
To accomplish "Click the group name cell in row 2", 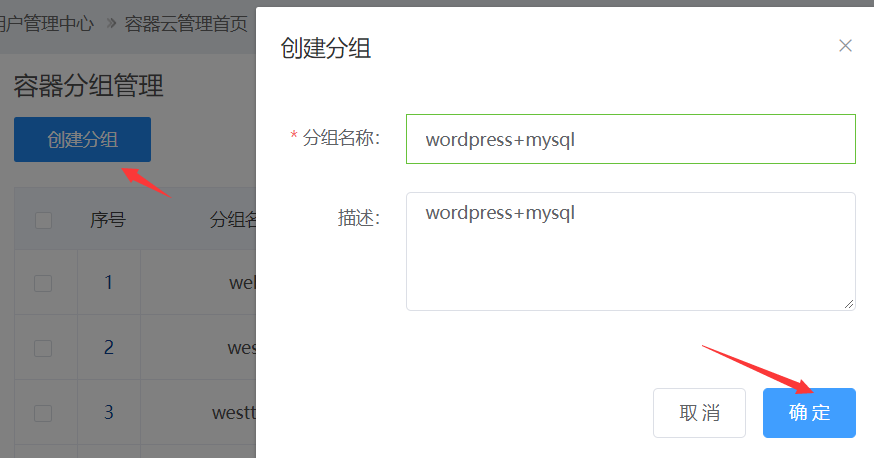I will pyautogui.click(x=242, y=348).
